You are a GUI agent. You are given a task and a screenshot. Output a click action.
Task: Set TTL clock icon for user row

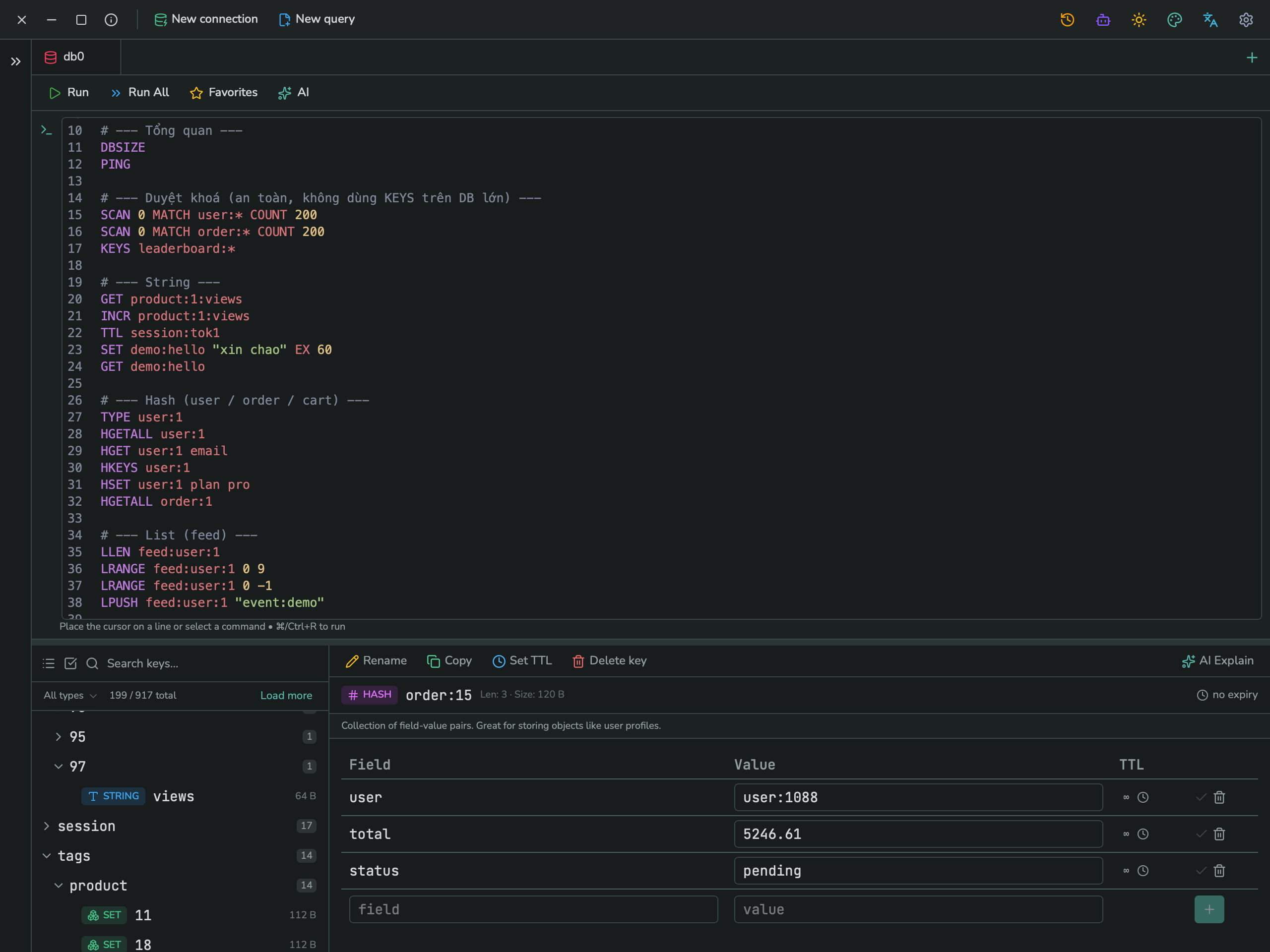coord(1143,797)
